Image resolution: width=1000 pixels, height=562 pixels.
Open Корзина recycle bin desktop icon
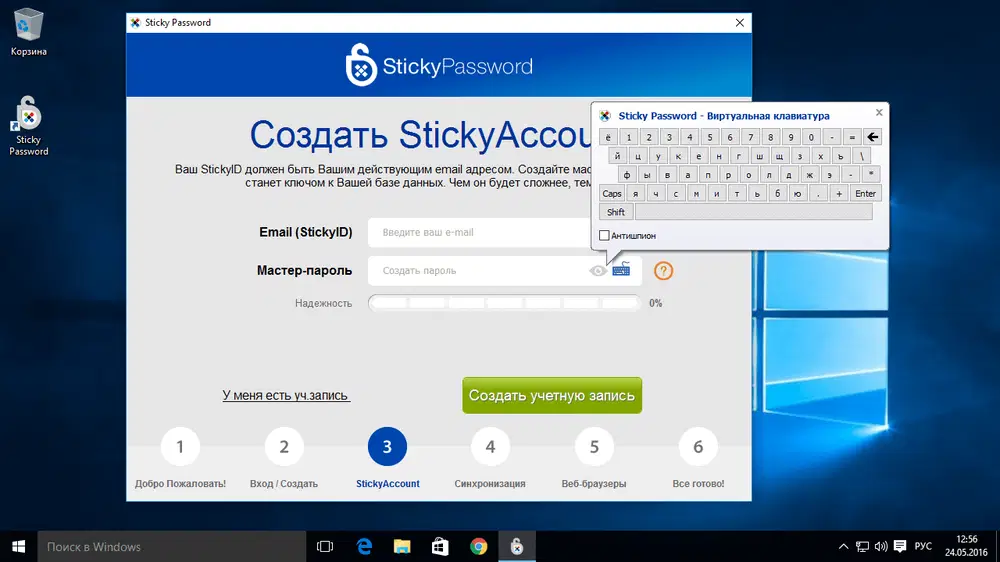[x=28, y=32]
